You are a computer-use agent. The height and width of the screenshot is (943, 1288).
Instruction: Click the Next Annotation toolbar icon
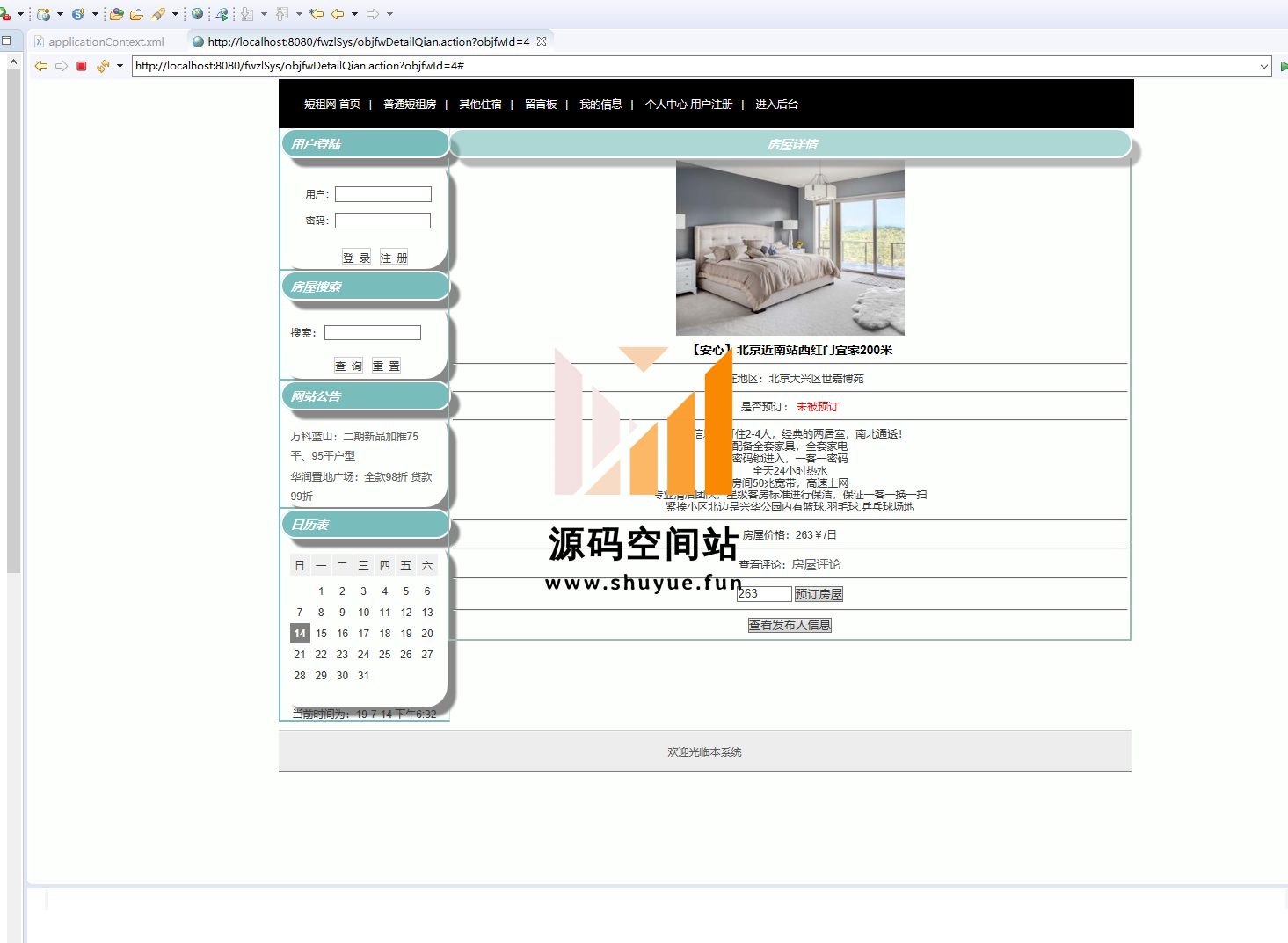pos(247,14)
